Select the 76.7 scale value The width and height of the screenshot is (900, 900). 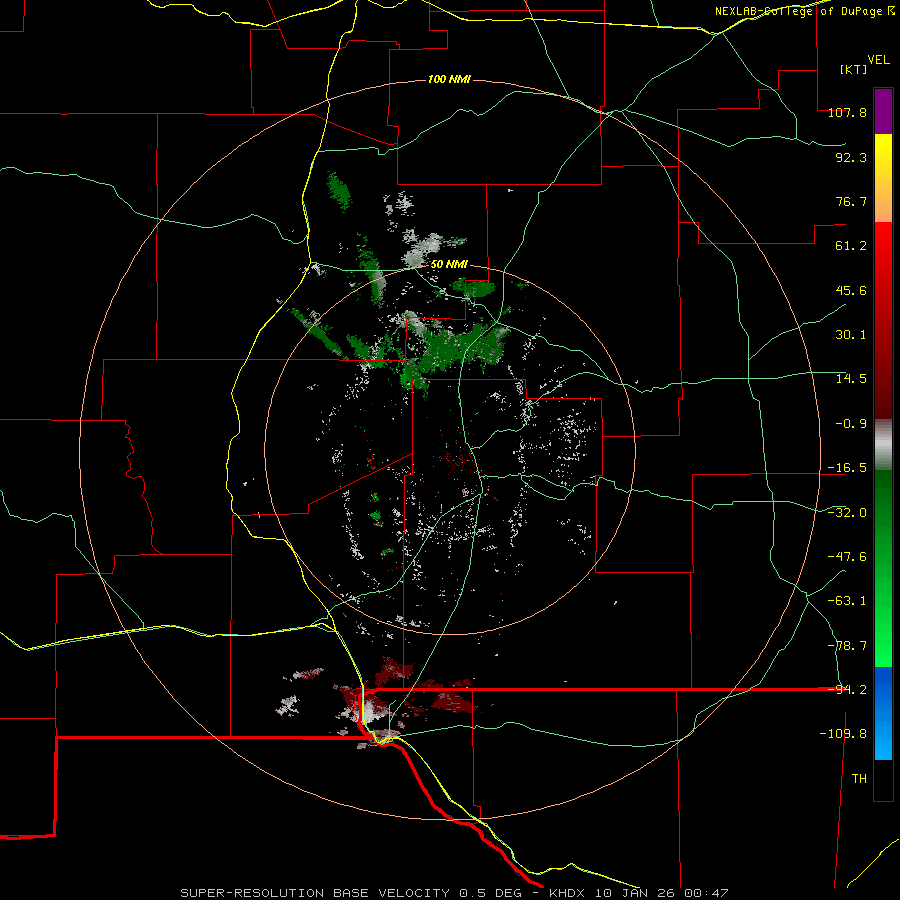[x=851, y=201]
